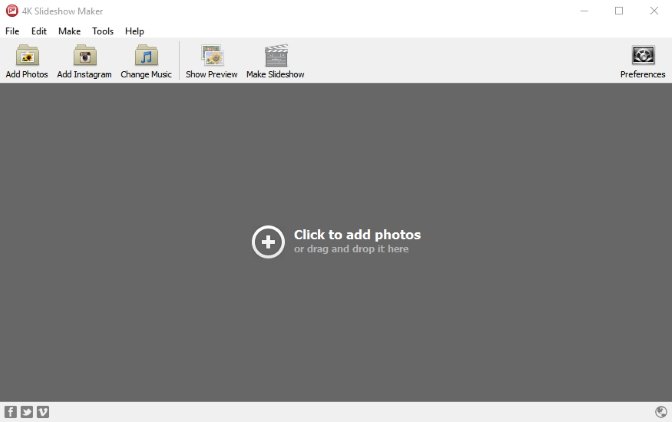Click the globe icon at bottom right

661,412
